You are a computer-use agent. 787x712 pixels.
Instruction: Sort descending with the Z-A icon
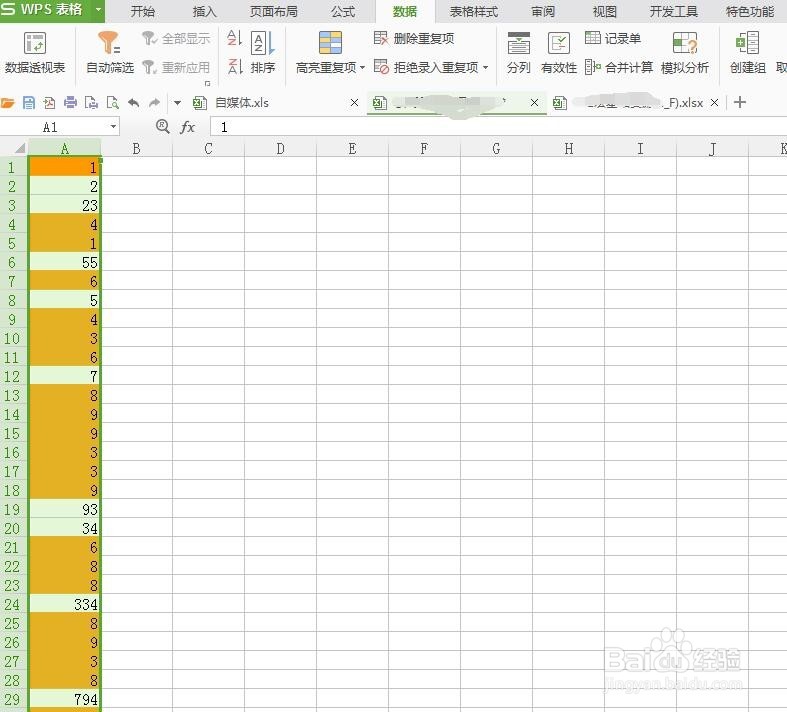coord(234,66)
